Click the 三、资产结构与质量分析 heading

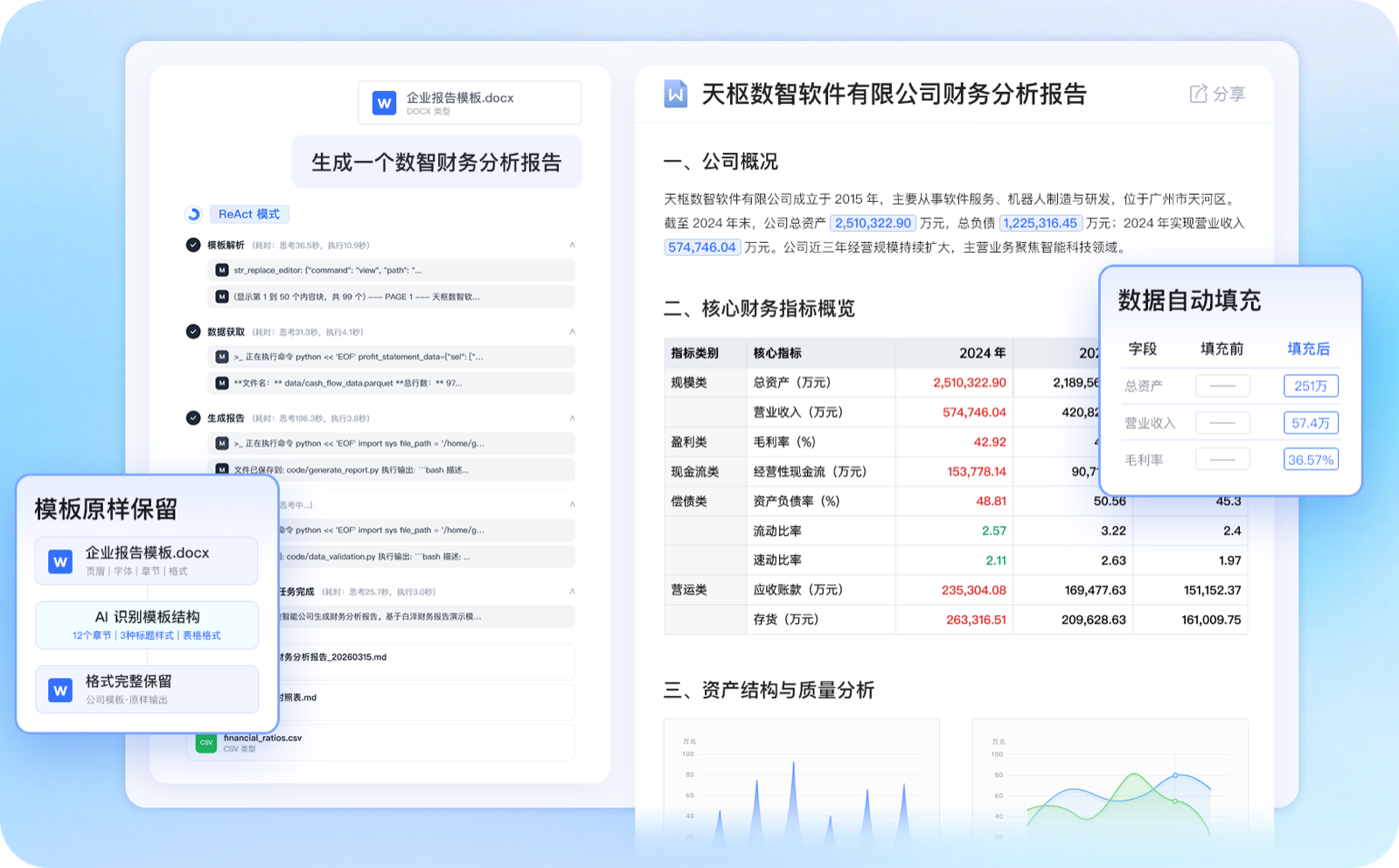click(x=769, y=691)
